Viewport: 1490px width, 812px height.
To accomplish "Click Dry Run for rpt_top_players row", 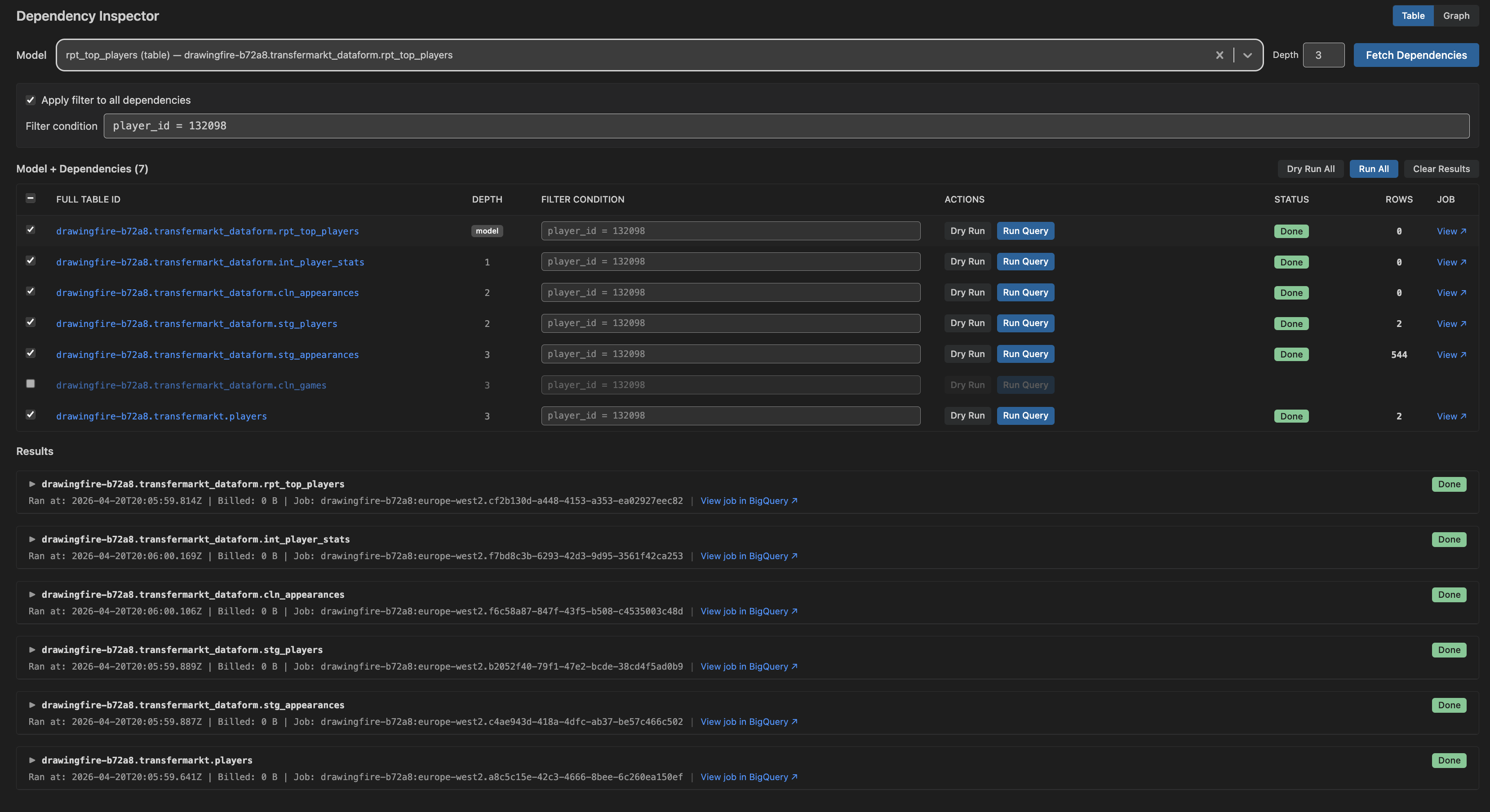I will click(x=967, y=230).
